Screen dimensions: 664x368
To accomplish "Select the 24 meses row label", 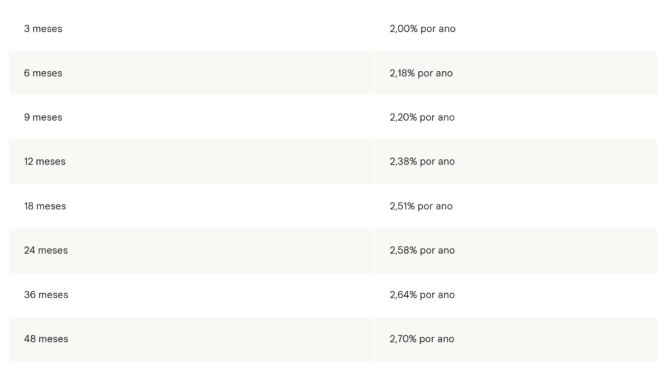I will click(46, 250).
